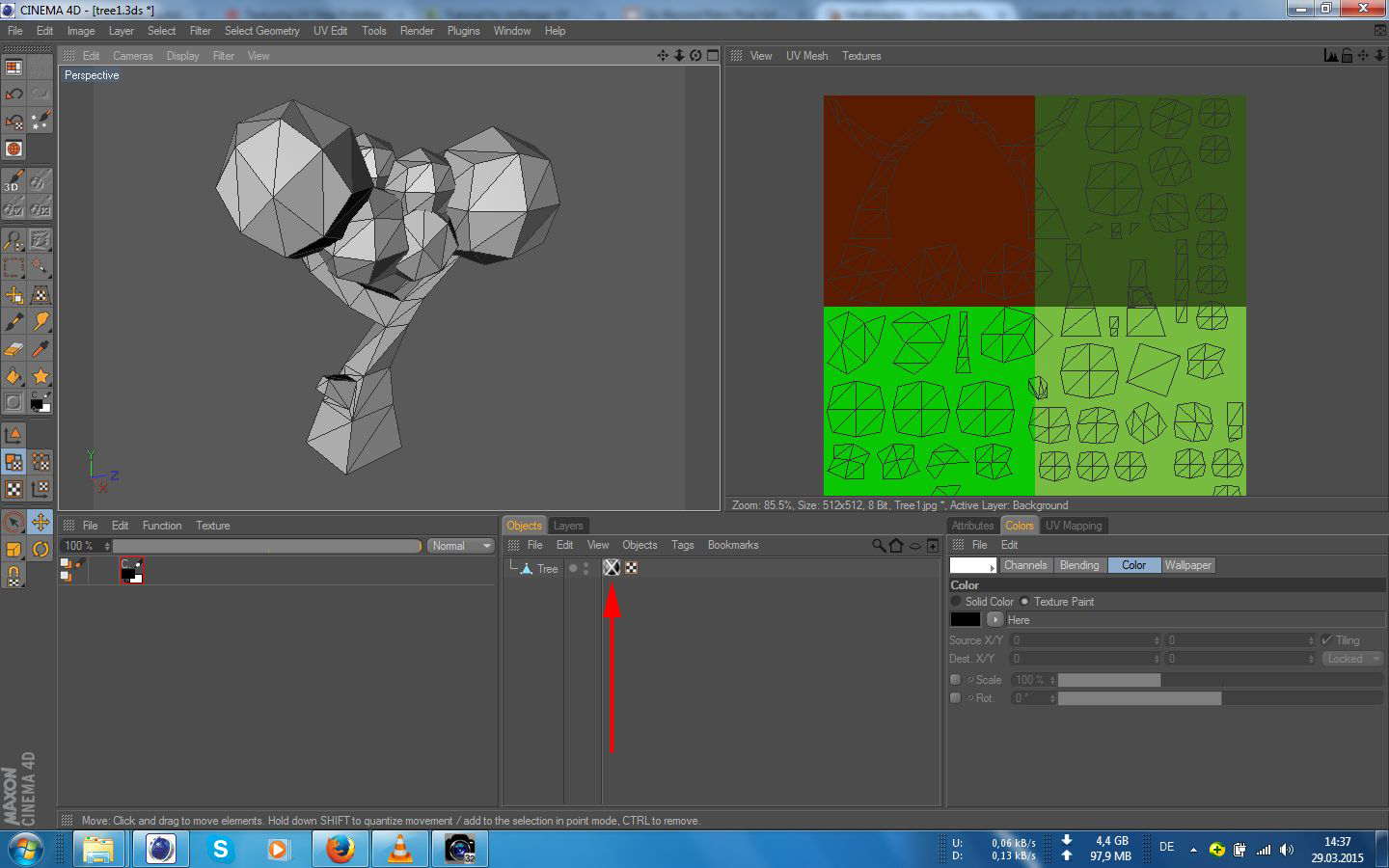The width and height of the screenshot is (1389, 868).
Task: Open the Locked dropdown
Action: coord(1352,659)
